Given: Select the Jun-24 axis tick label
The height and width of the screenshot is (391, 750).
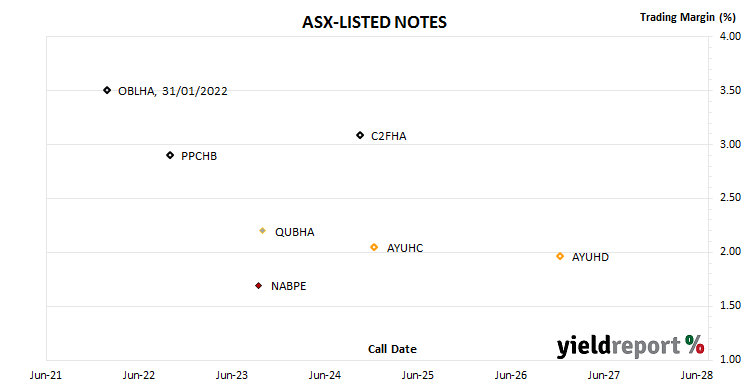Looking at the screenshot, I should 325,375.
